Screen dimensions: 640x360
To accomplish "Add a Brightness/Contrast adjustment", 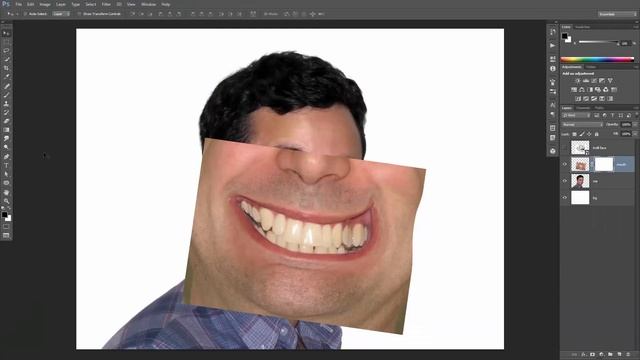I will coord(578,81).
